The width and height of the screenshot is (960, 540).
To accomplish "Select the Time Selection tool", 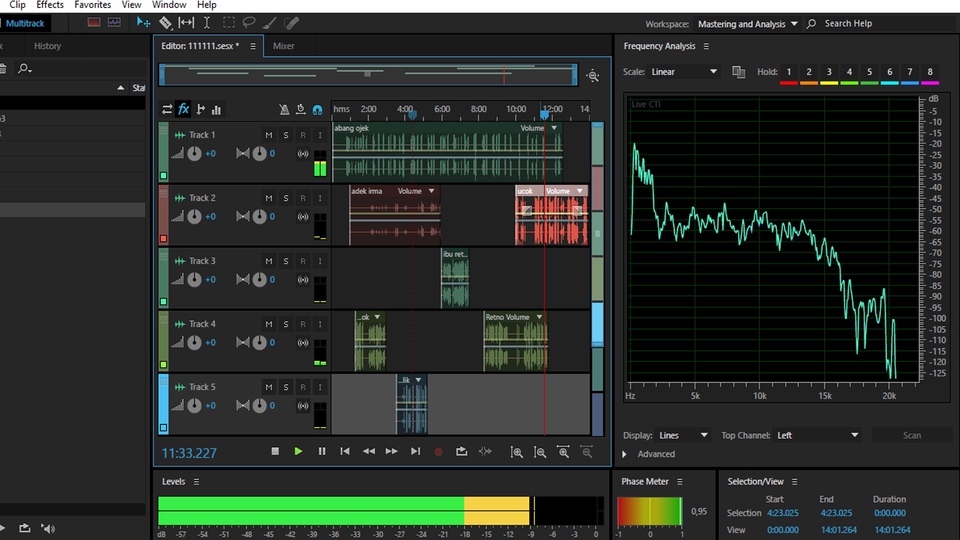I will click(207, 22).
